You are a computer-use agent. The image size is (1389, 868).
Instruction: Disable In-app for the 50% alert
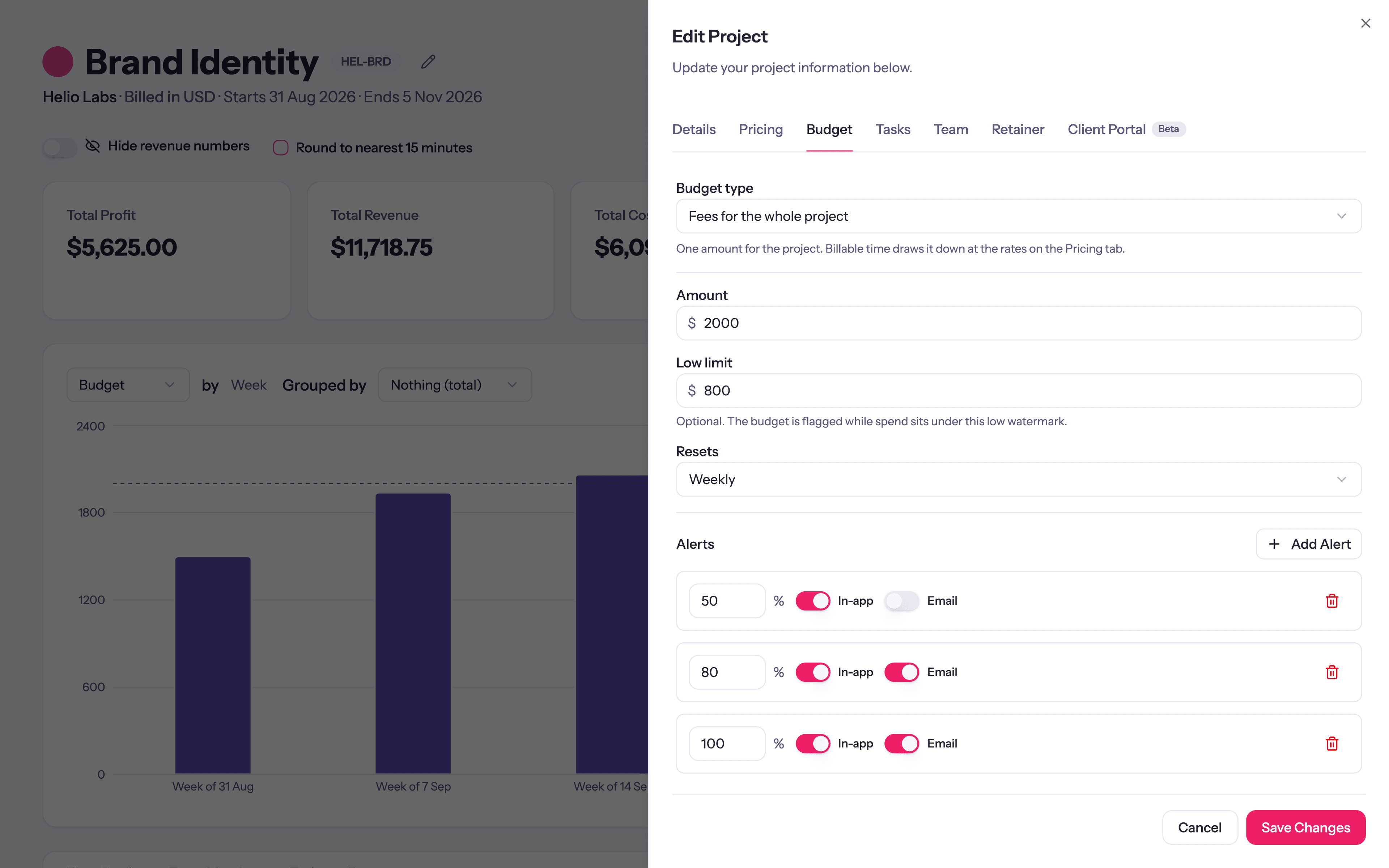813,601
